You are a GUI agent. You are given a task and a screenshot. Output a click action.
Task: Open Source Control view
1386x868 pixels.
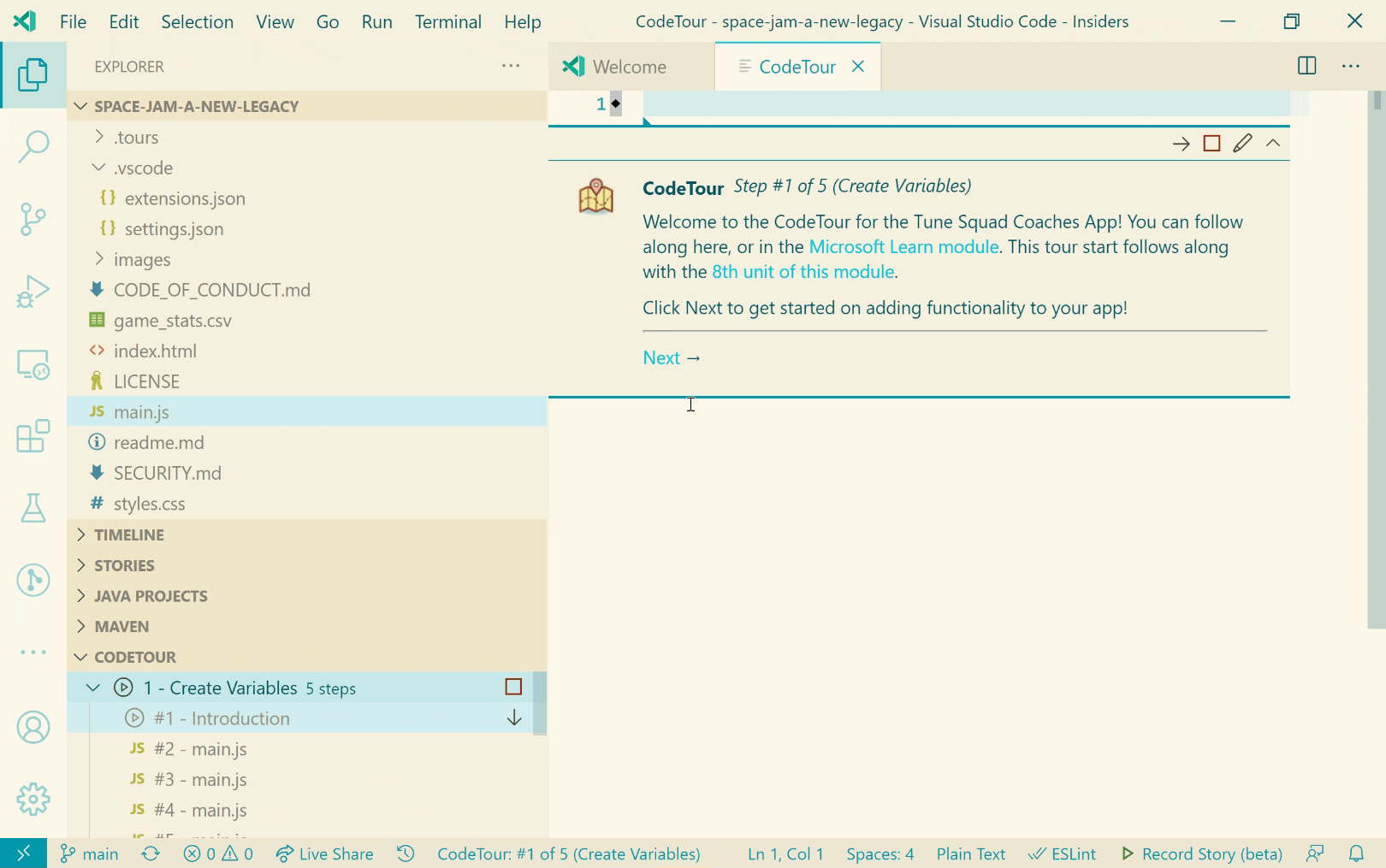tap(33, 219)
